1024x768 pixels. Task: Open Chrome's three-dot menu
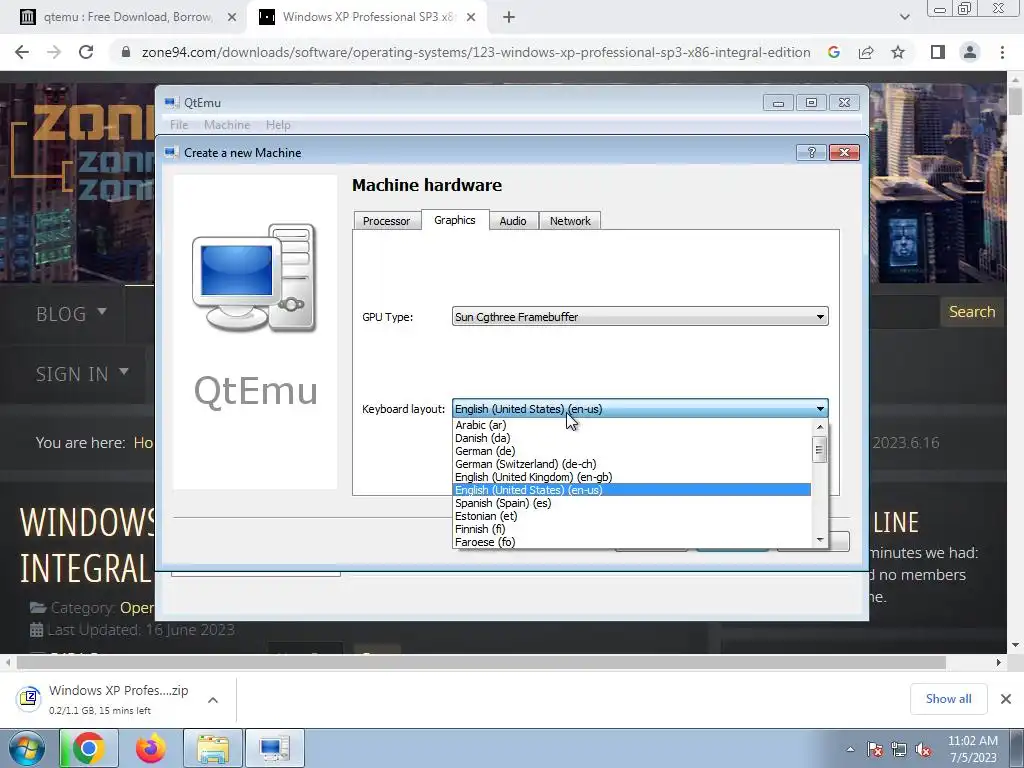click(1002, 52)
